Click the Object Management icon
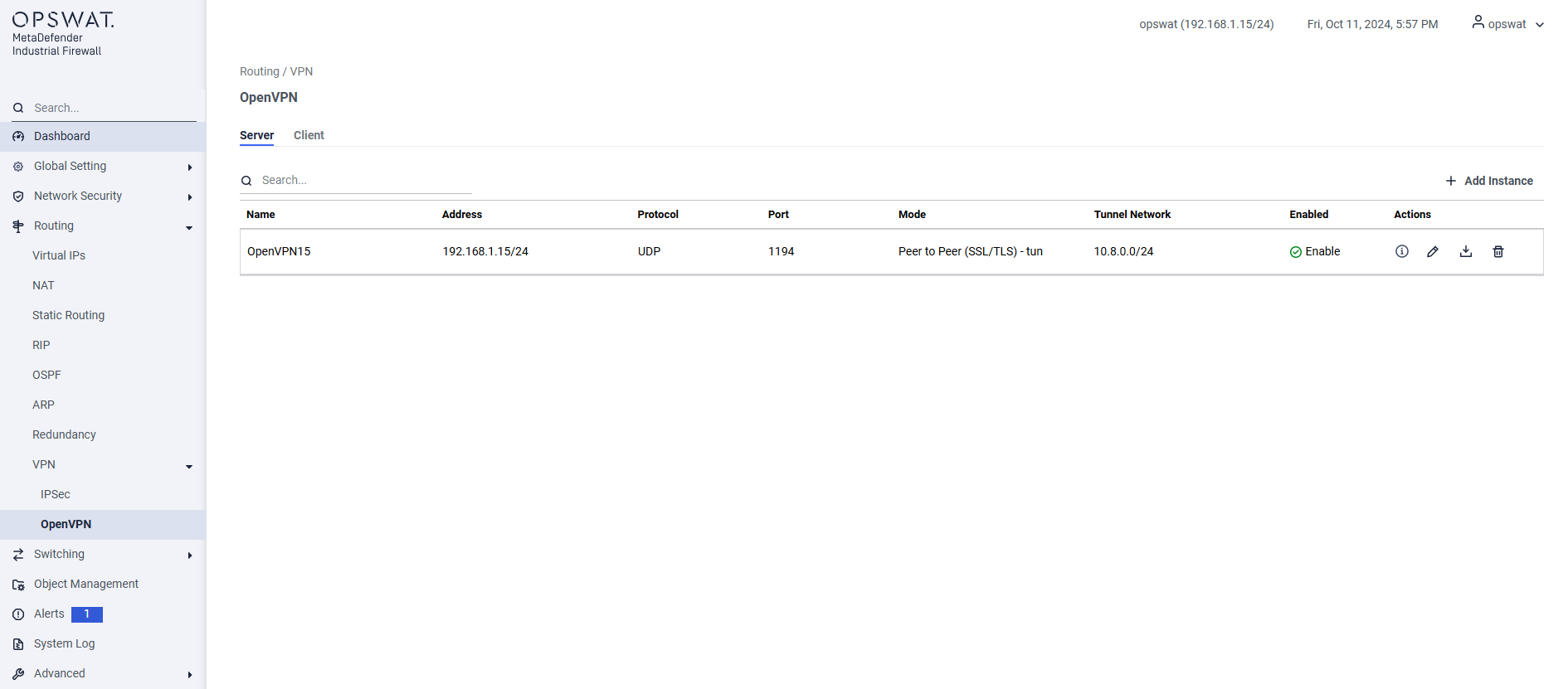 tap(18, 585)
